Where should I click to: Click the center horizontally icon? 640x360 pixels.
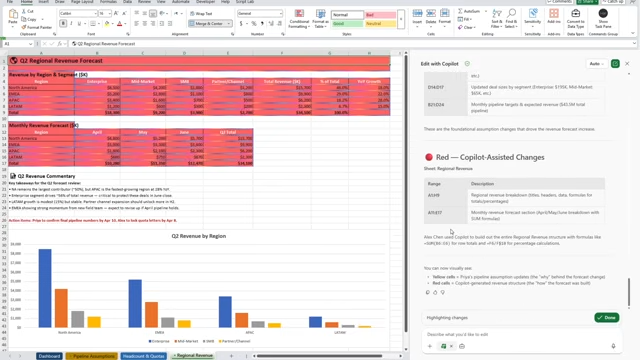click(144, 24)
